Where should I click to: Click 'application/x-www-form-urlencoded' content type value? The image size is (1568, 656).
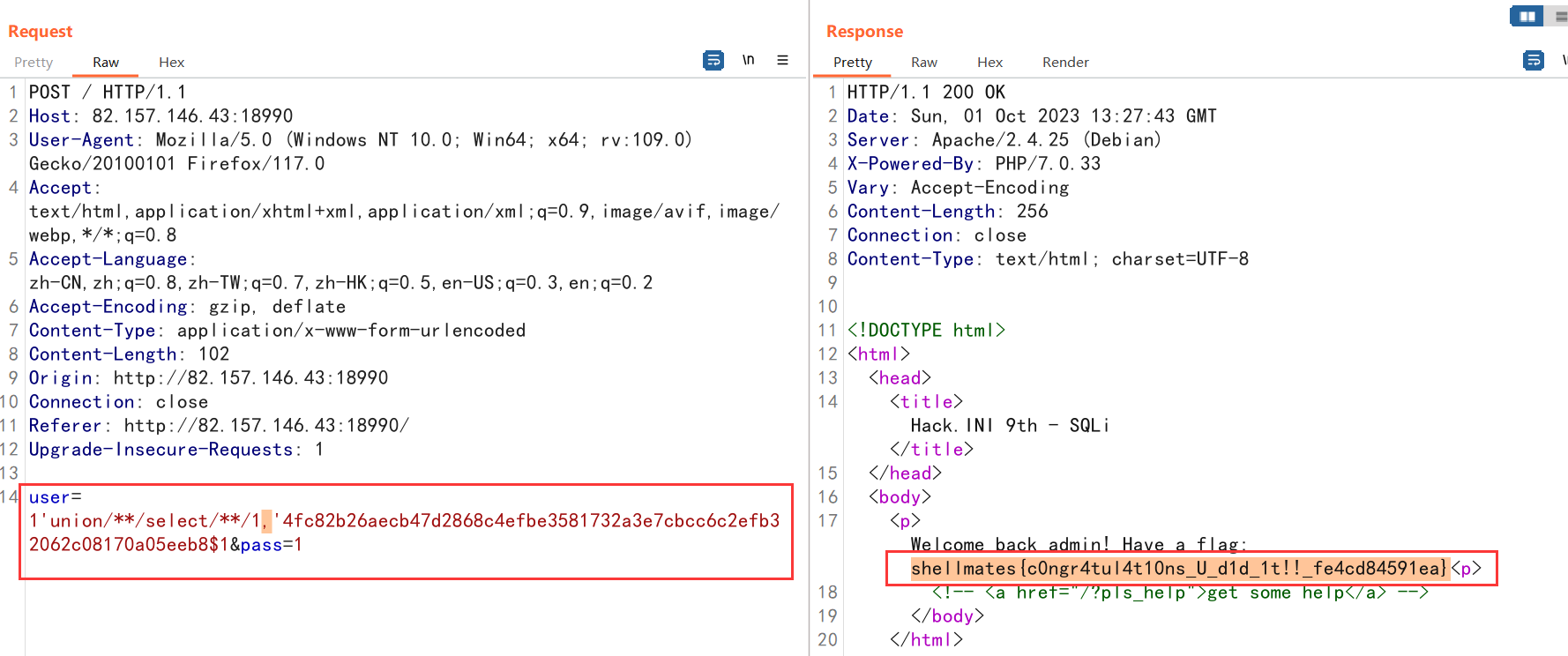click(351, 331)
